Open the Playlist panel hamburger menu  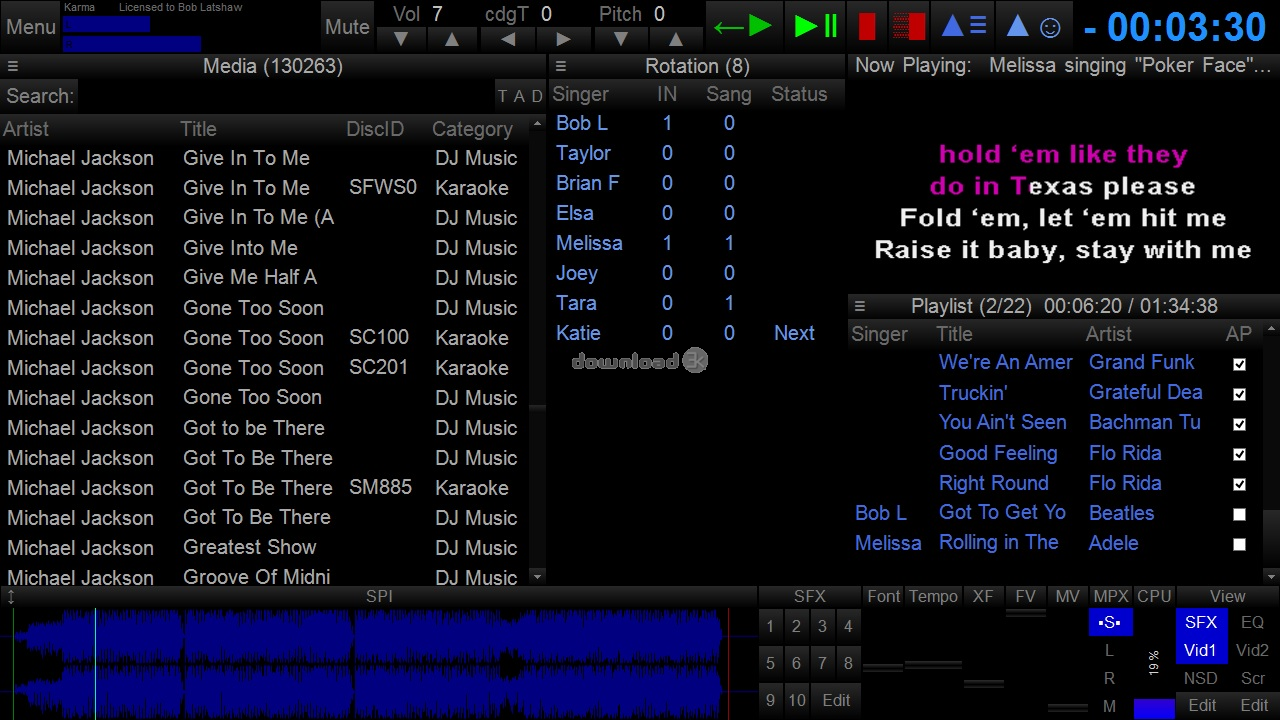[x=860, y=306]
